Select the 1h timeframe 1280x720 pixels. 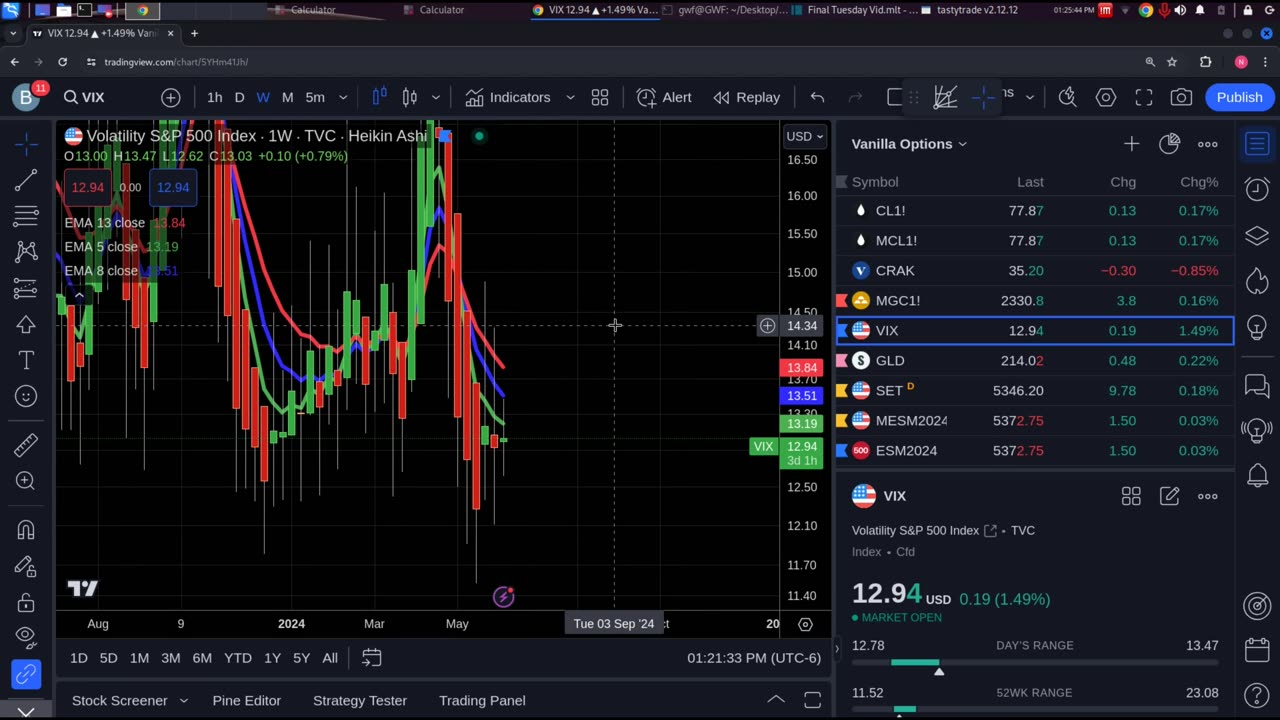point(215,97)
